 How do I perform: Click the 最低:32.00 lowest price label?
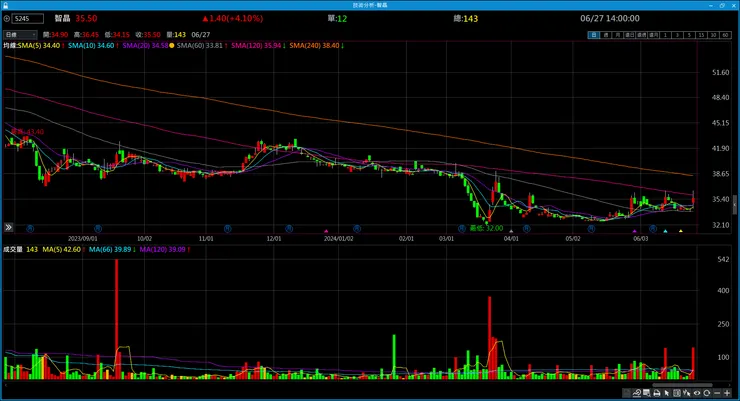tap(487, 228)
